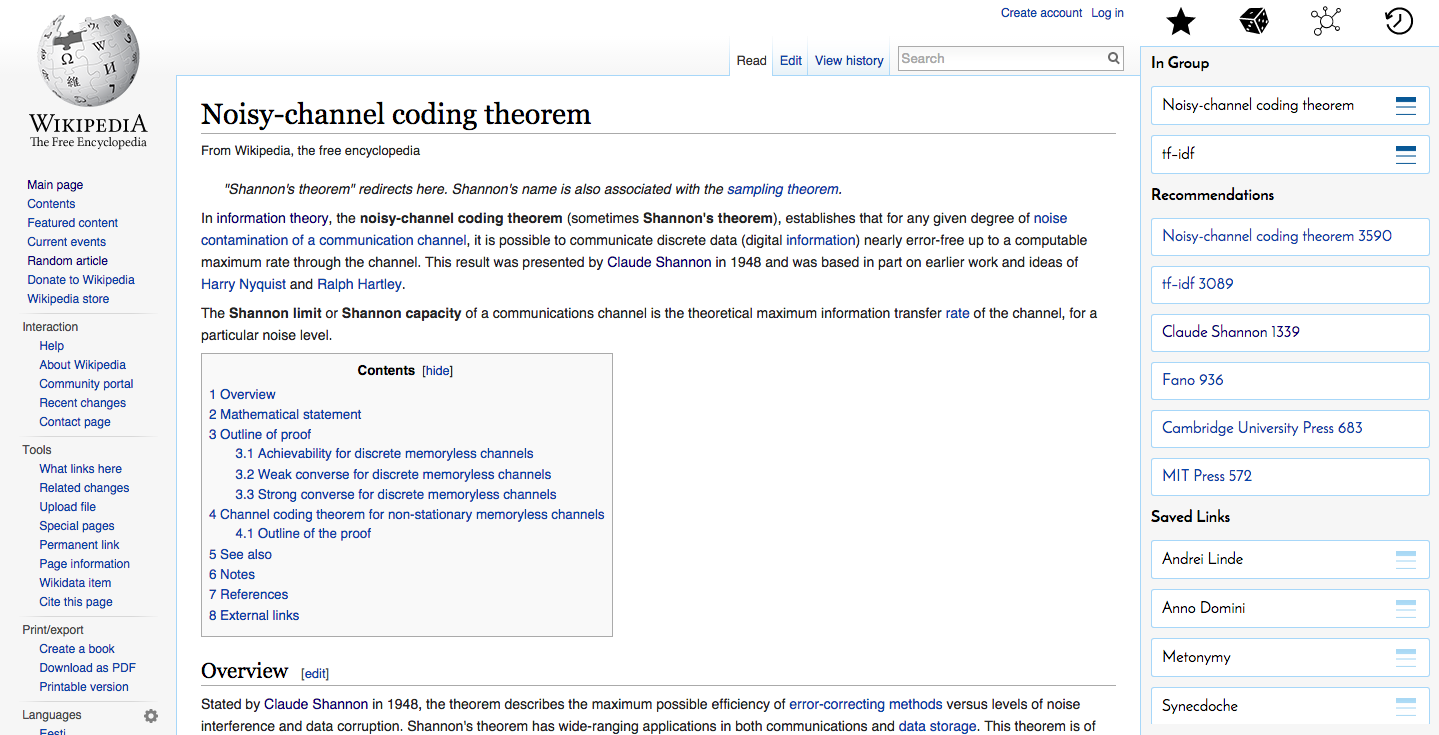Open Fano 936 recommendation
Screen dimensions: 1439x735
1290,380
